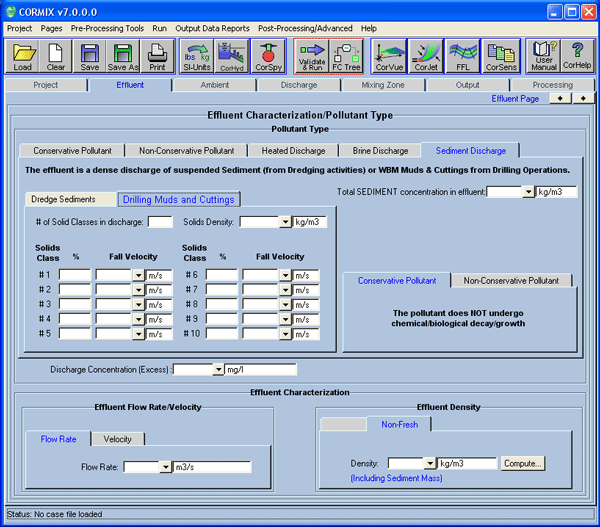Switch to the Output page tab
The height and width of the screenshot is (527, 600).
coord(467,85)
